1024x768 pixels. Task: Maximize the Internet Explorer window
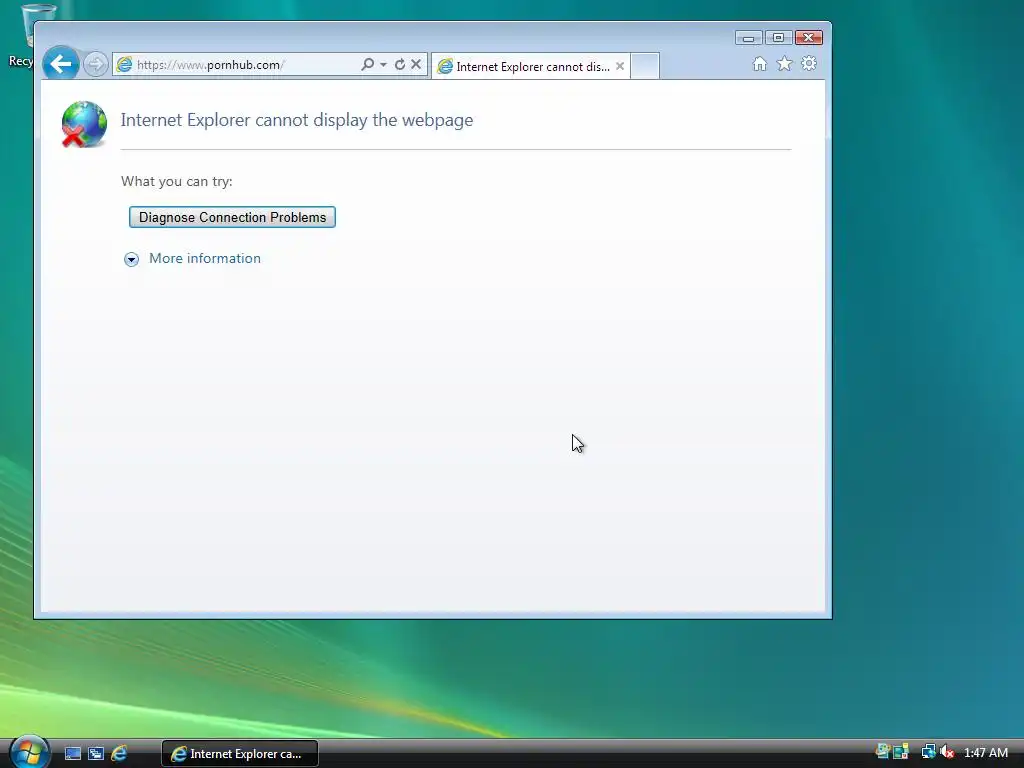(x=778, y=38)
